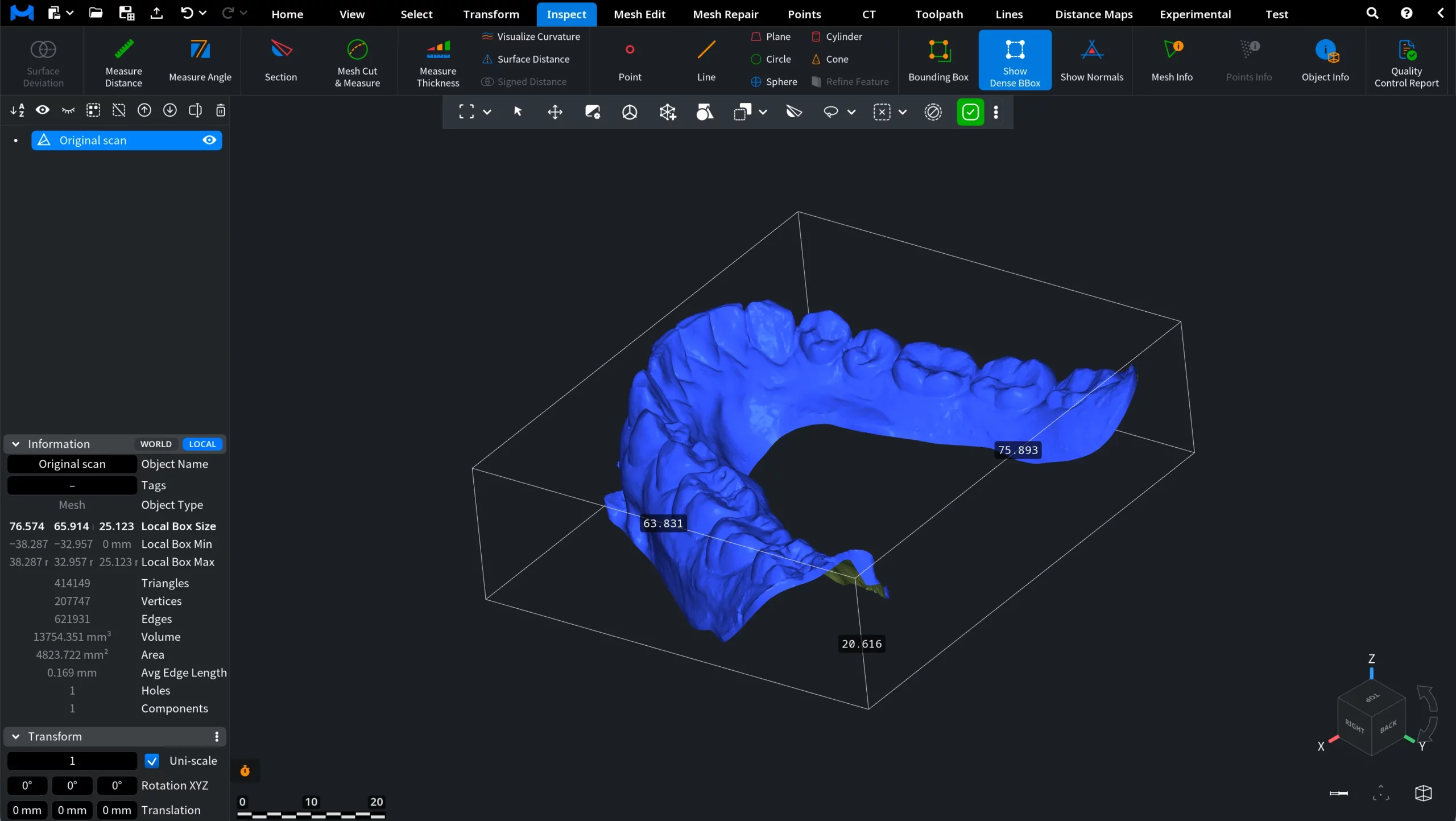Select the Measure Angle tool

pyautogui.click(x=200, y=61)
